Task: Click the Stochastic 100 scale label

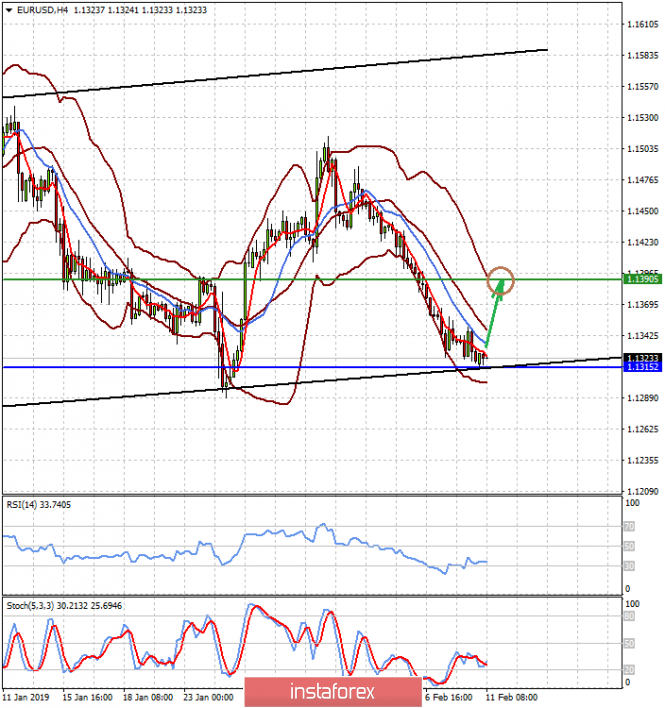Action: click(x=631, y=605)
